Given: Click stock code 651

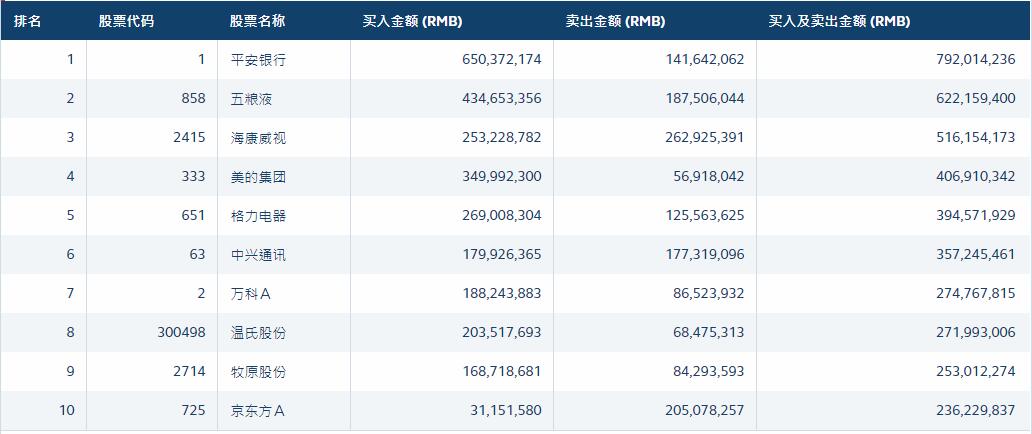Looking at the screenshot, I should click(193, 215).
